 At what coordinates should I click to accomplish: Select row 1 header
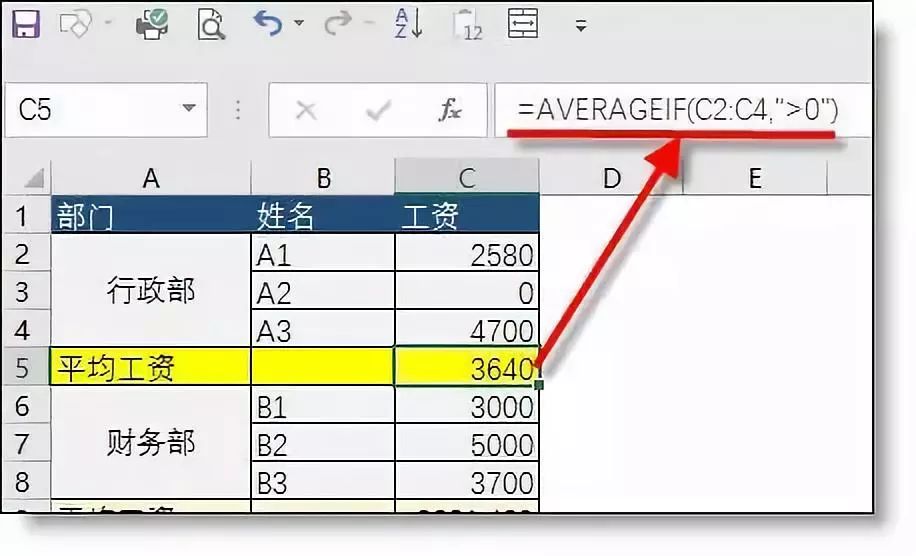point(27,216)
